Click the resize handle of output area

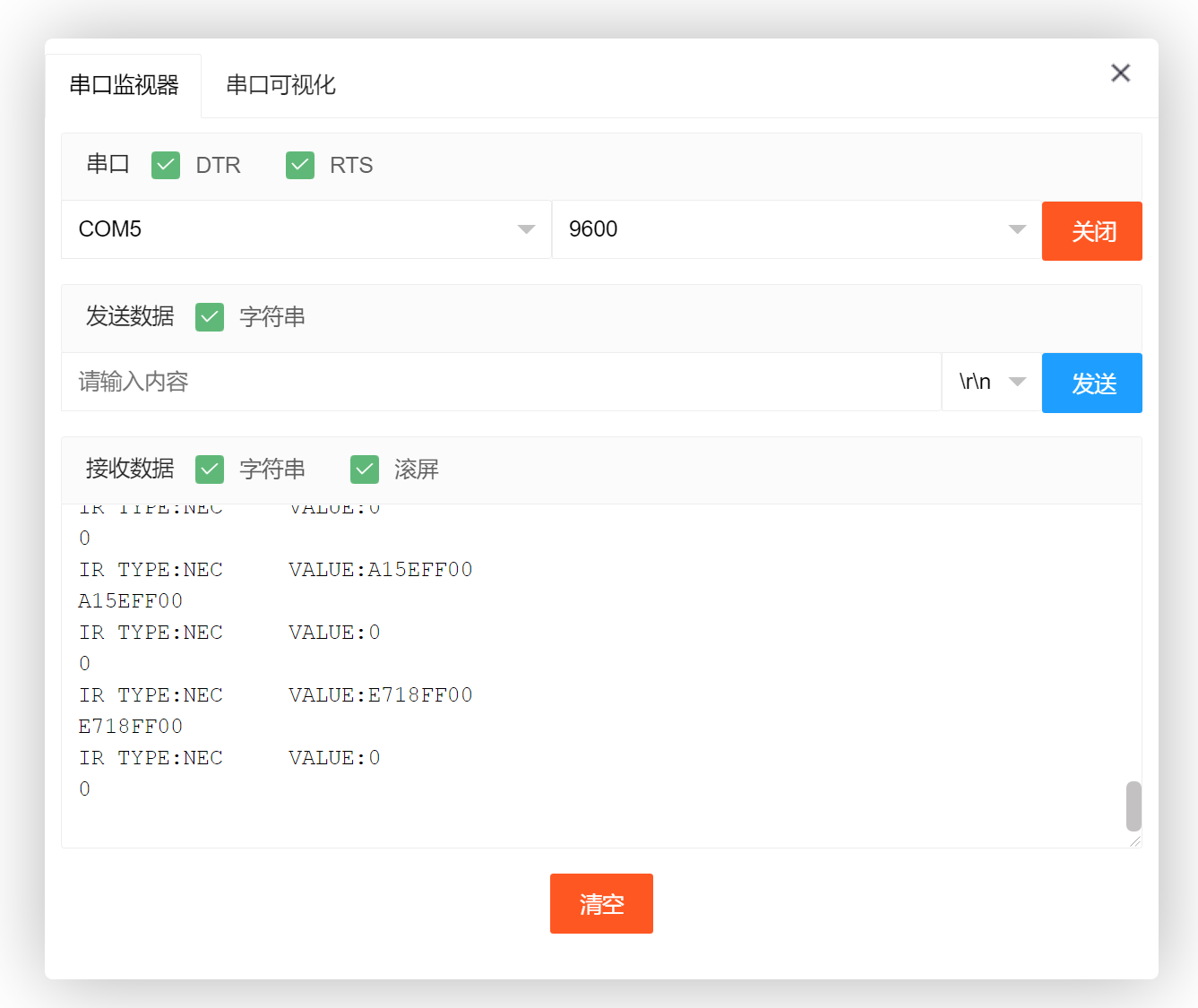(1134, 840)
